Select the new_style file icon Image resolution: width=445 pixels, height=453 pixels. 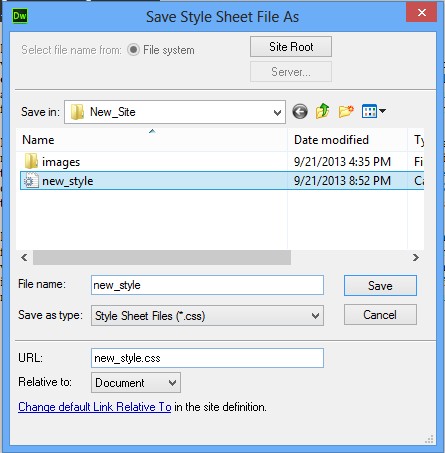(31, 181)
